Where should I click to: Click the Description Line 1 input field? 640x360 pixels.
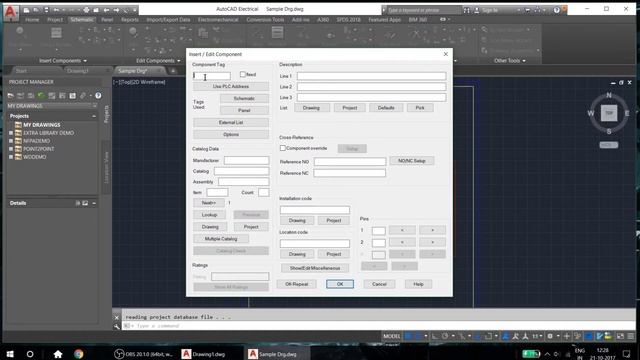(371, 76)
